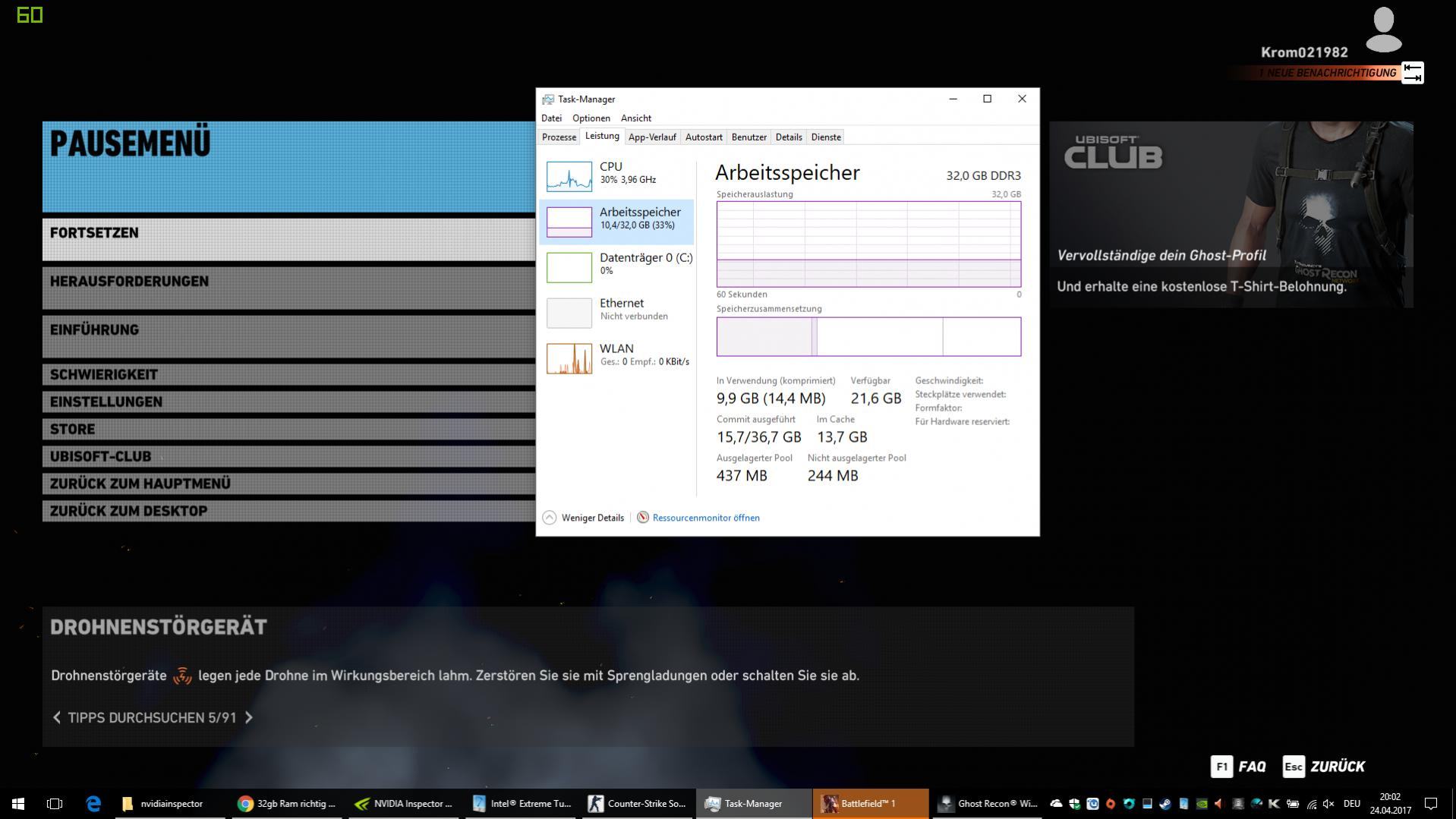The height and width of the screenshot is (819, 1456).
Task: Switch to the Benutzer tab
Action: [749, 137]
